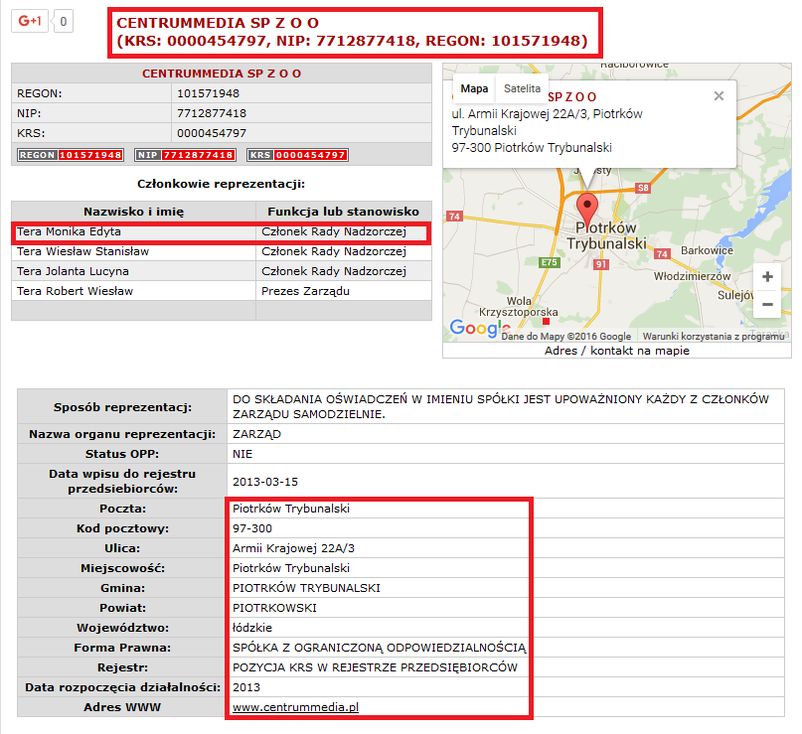802x734 pixels.
Task: Zoom in the map with plus button
Action: click(x=767, y=277)
